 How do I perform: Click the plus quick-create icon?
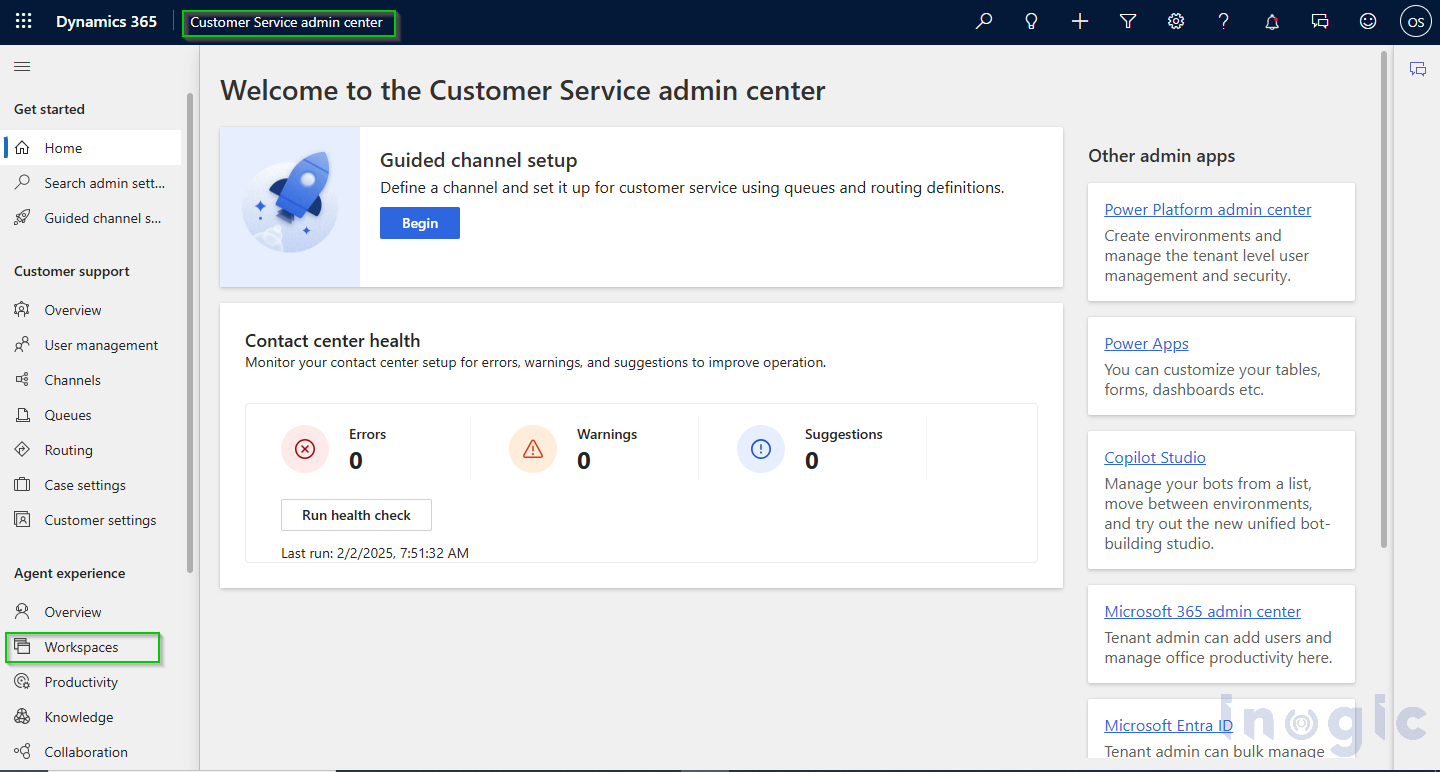click(1080, 21)
